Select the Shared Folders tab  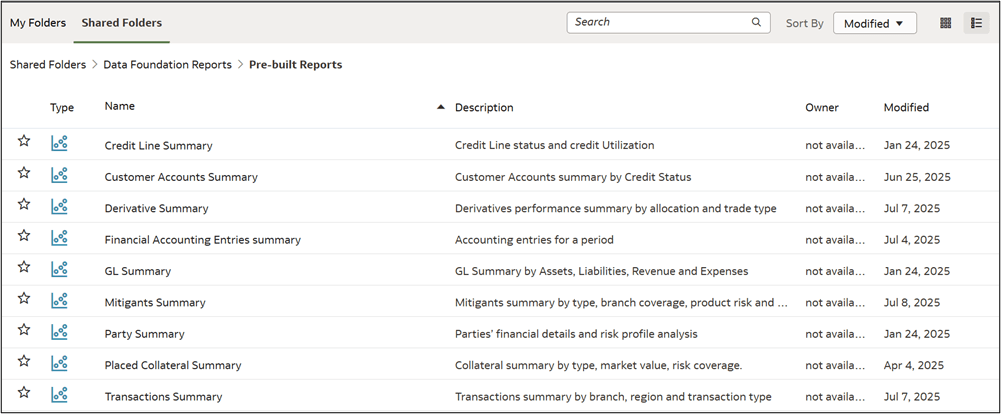click(x=121, y=22)
